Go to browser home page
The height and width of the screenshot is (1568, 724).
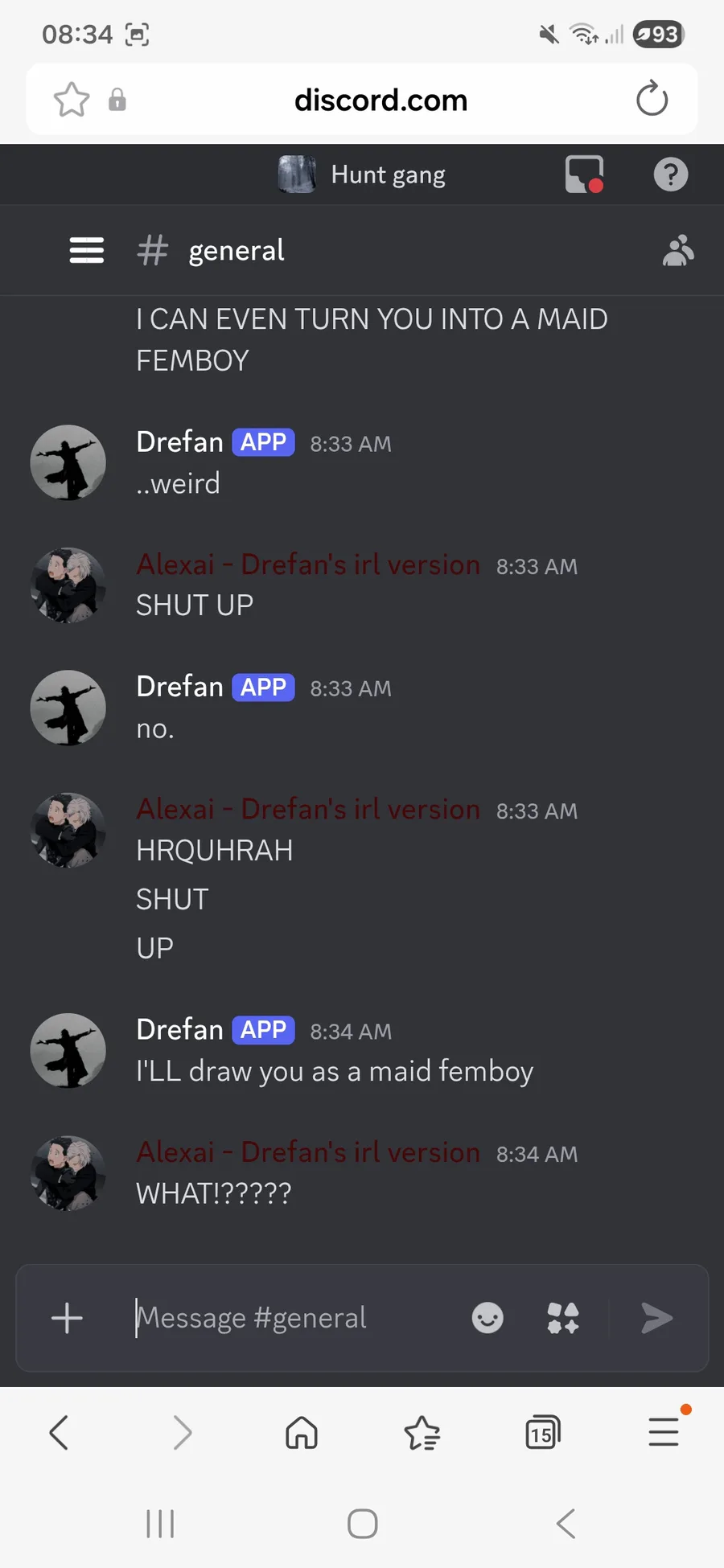pyautogui.click(x=302, y=1432)
